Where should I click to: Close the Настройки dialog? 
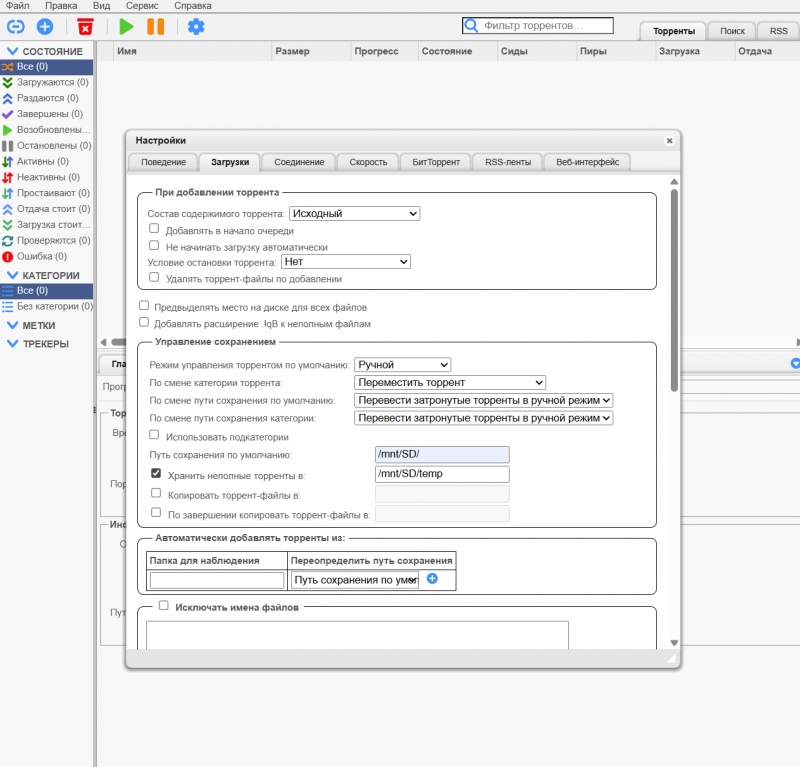[x=669, y=141]
